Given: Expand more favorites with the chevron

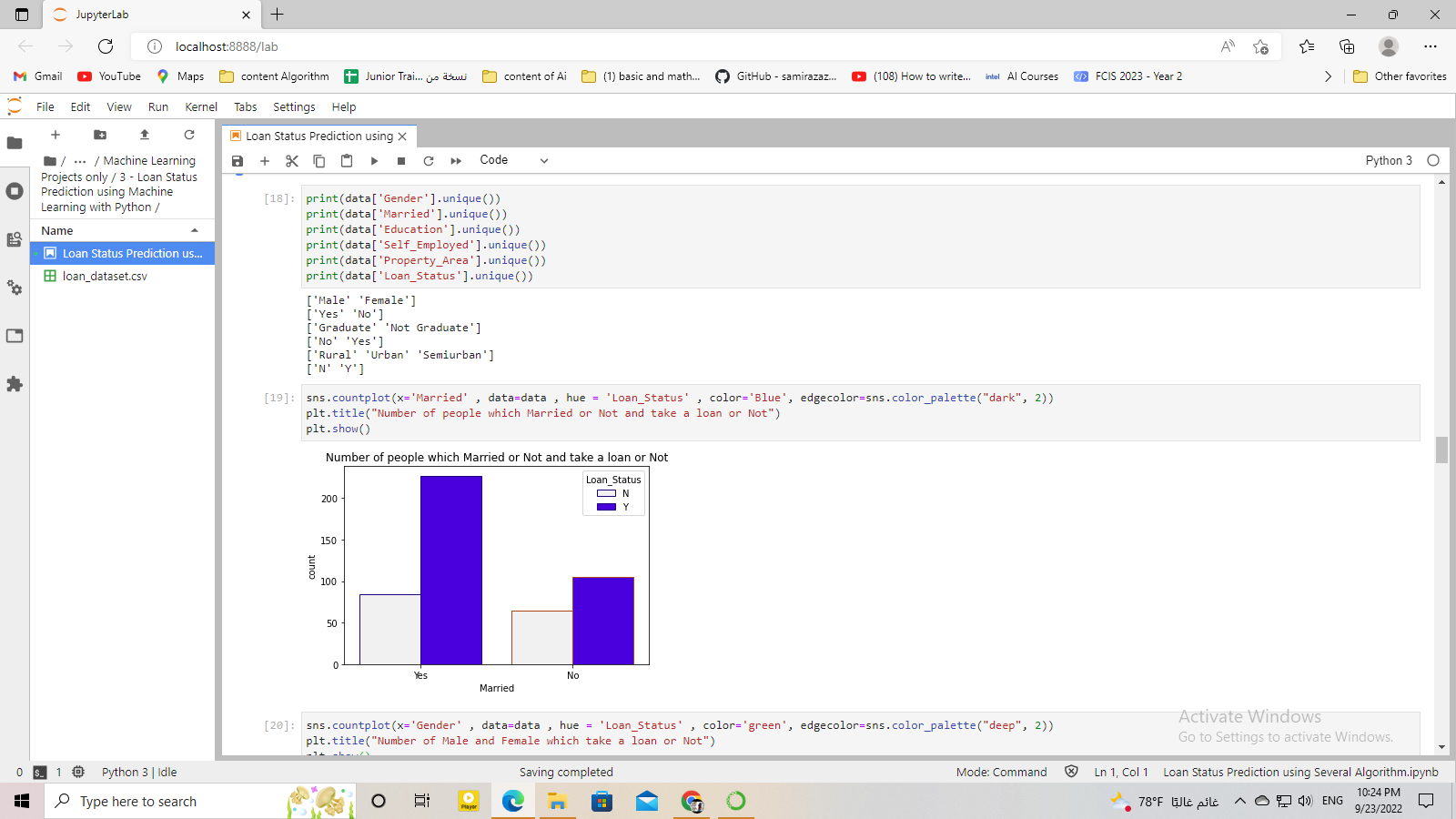Looking at the screenshot, I should tap(1328, 76).
